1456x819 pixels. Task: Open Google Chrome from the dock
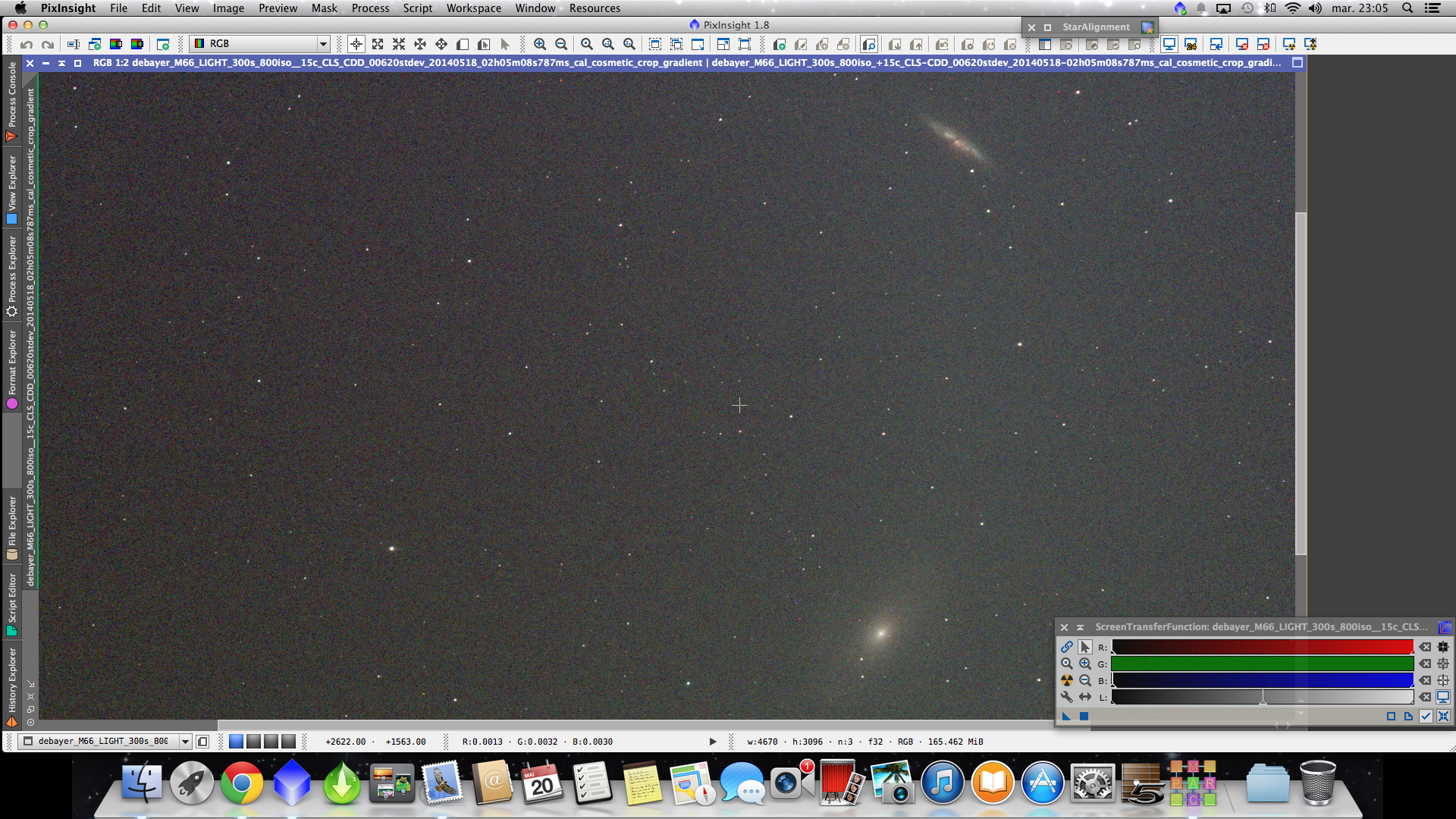[x=242, y=784]
